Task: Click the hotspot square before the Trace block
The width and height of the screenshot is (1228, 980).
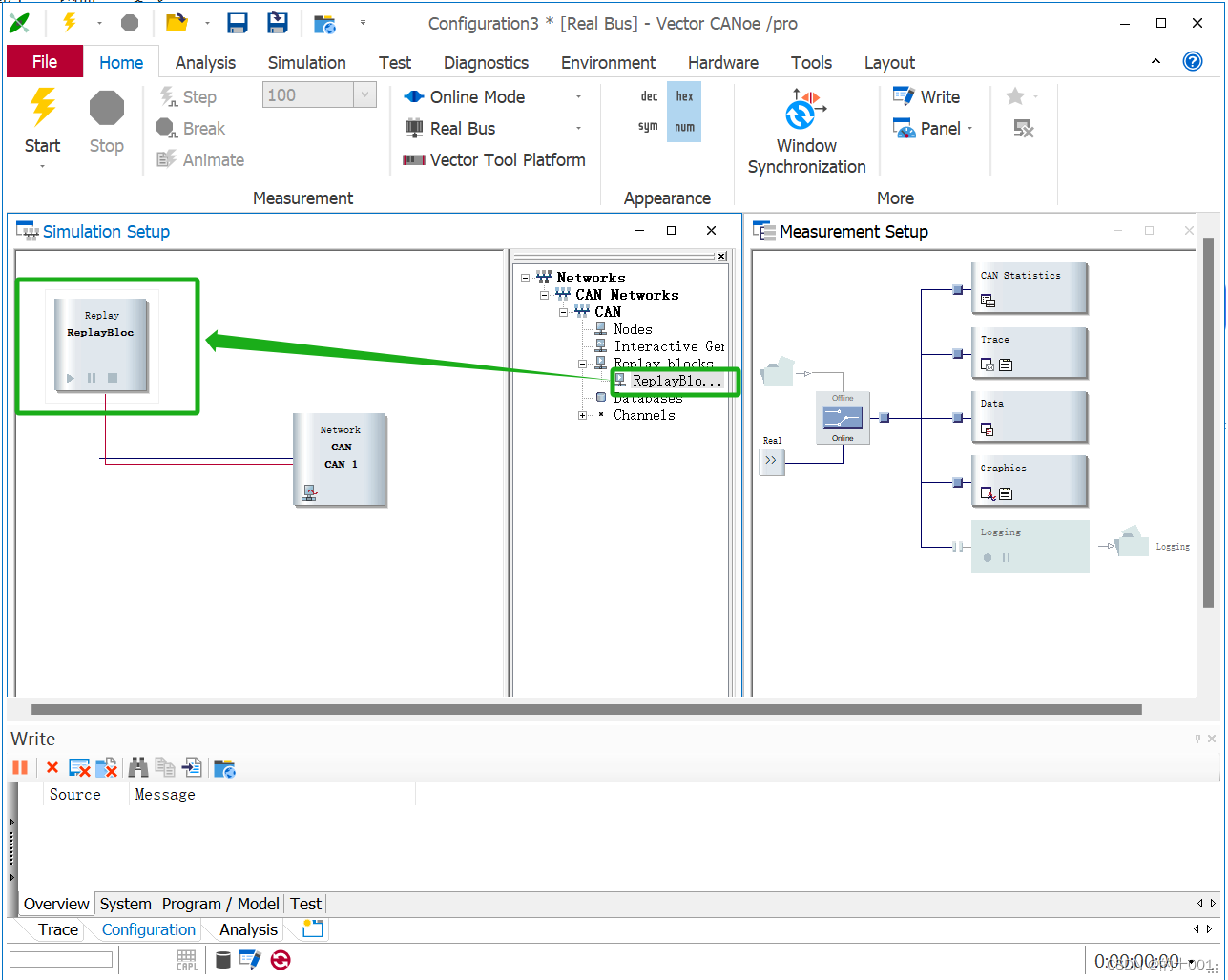Action: [958, 354]
